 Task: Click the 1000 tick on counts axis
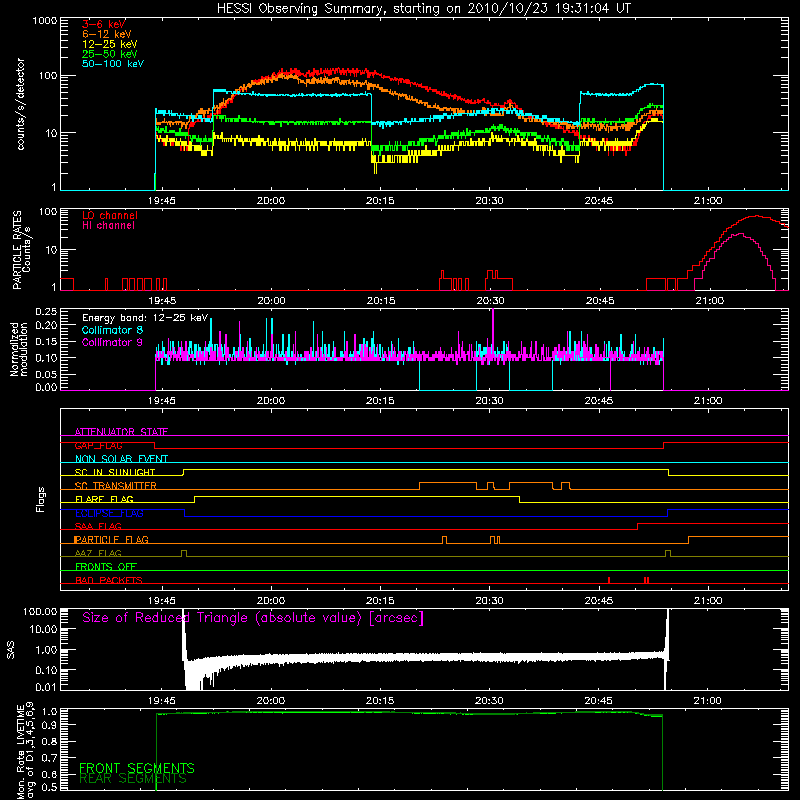(x=44, y=21)
